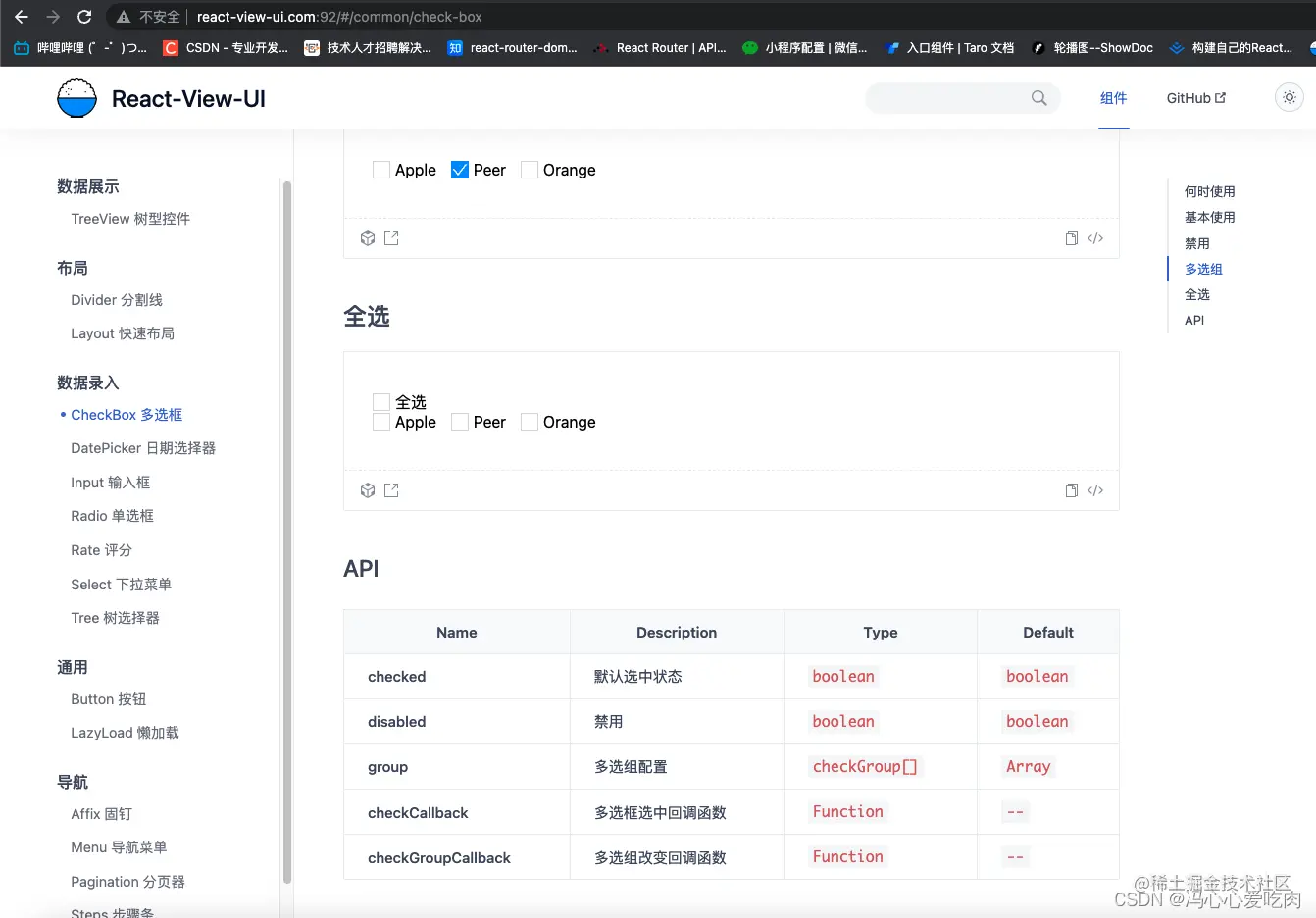Click the React-View-UI rice bowl logo
Viewport: 1316px width, 918px height.
pyautogui.click(x=76, y=98)
